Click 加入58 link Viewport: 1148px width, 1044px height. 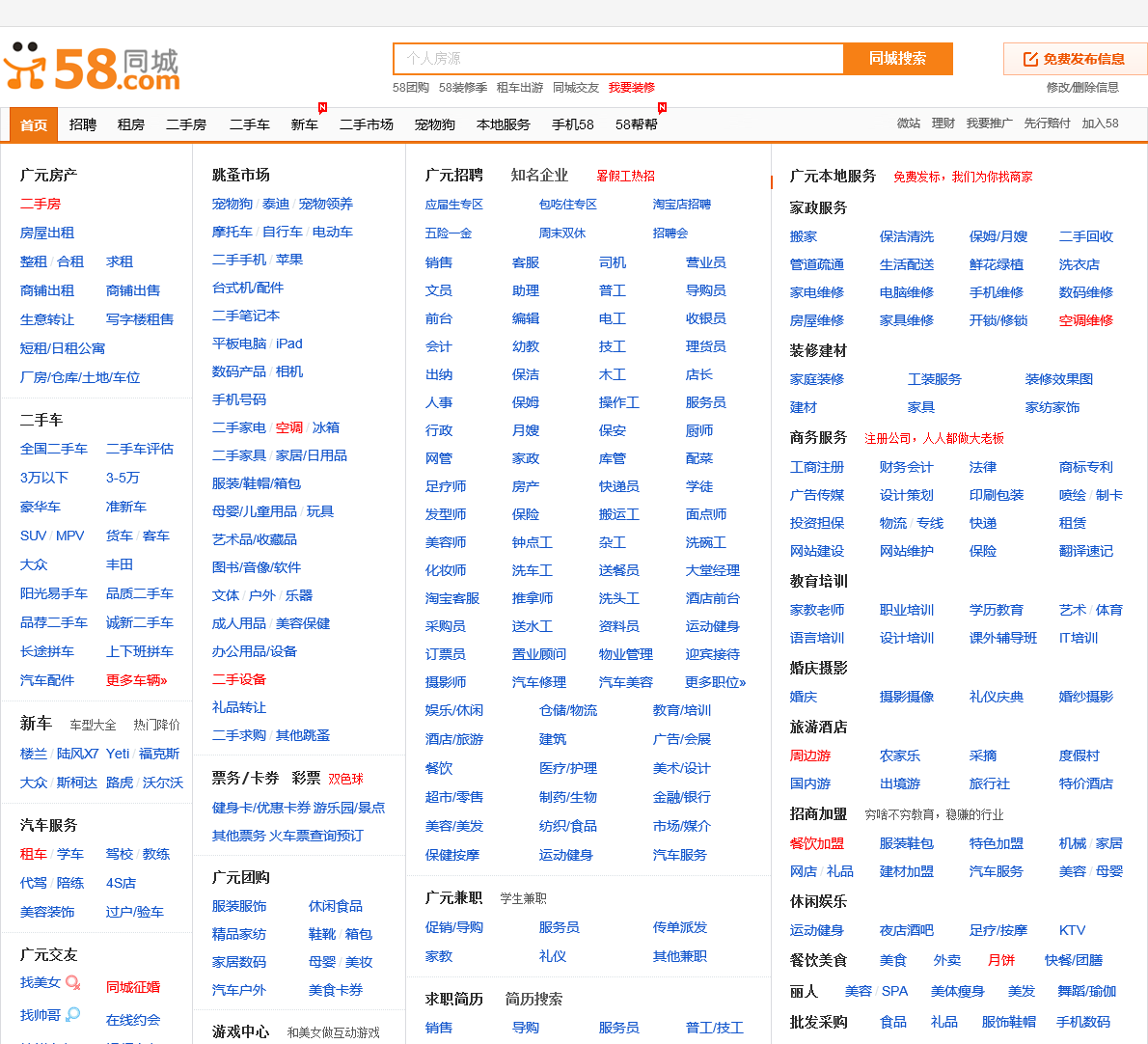(1101, 124)
